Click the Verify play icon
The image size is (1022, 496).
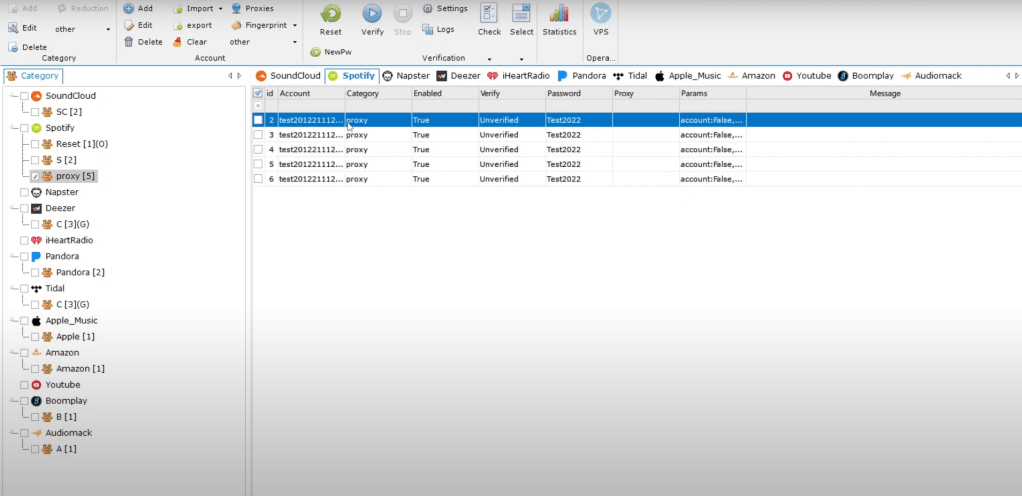[x=372, y=14]
